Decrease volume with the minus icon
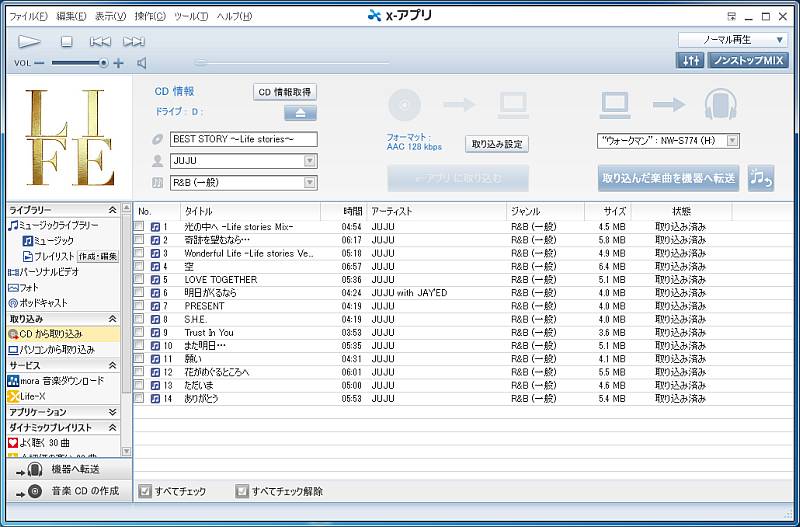 pyautogui.click(x=39, y=63)
